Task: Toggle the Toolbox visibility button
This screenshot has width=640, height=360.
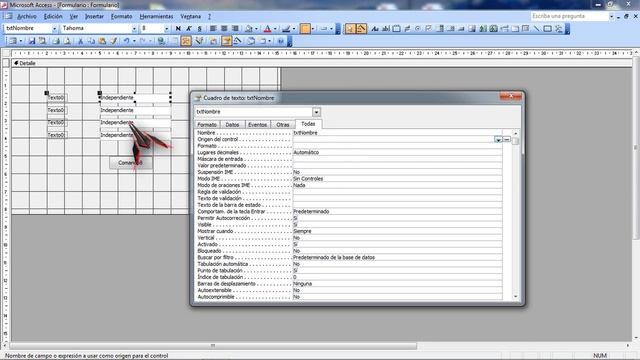Action: [x=186, y=41]
